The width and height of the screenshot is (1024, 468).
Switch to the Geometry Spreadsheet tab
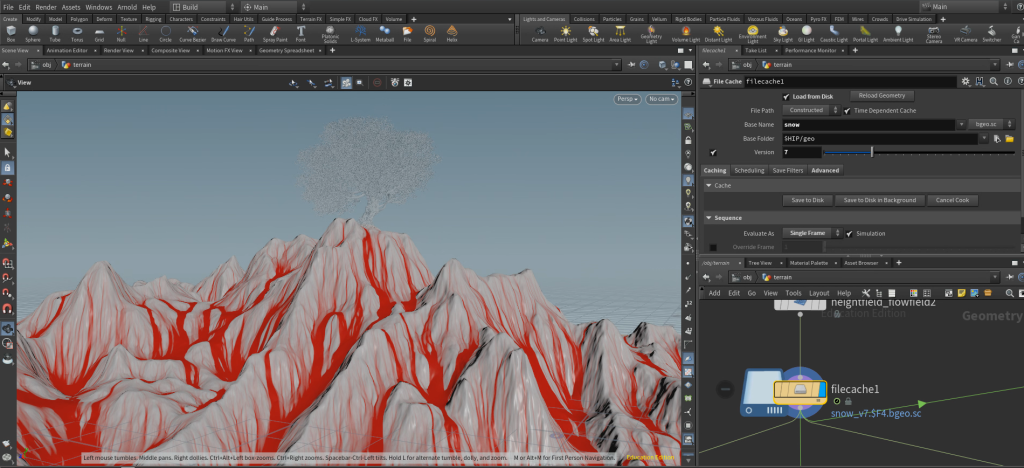[x=286, y=50]
